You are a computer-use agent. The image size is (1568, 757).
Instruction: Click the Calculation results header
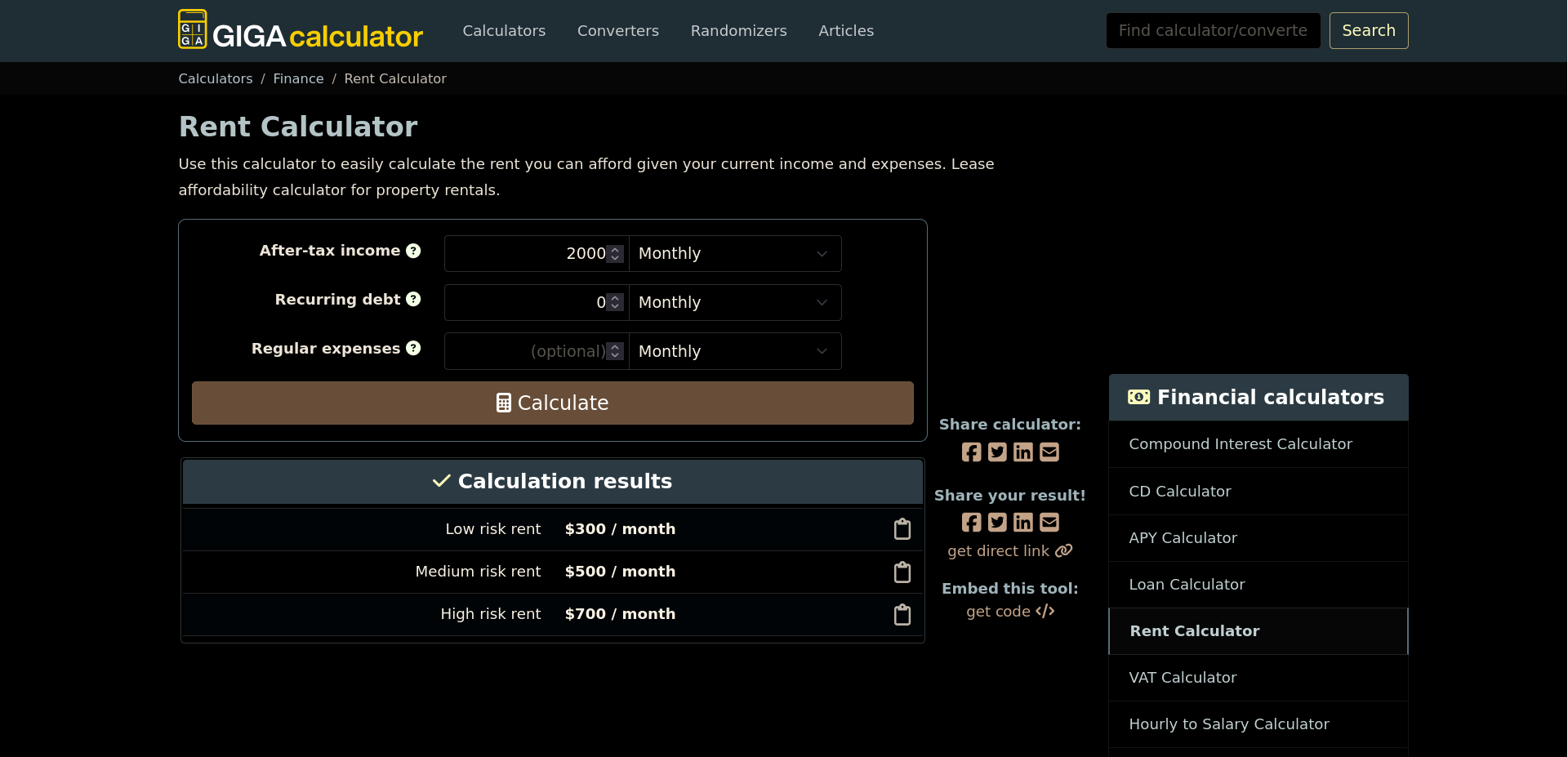tap(553, 482)
